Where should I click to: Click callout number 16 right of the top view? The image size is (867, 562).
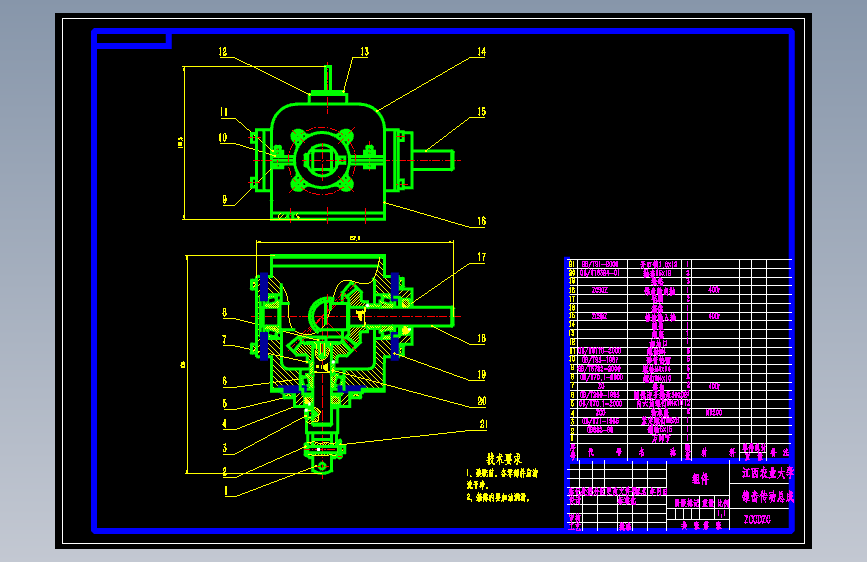coord(482,221)
